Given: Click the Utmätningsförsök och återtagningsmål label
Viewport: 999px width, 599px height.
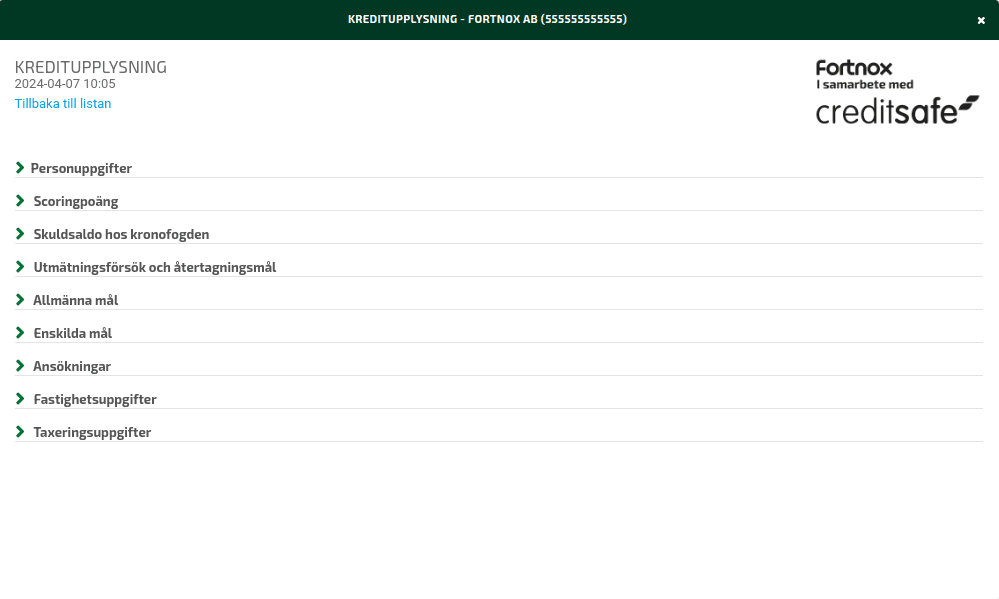Looking at the screenshot, I should click(x=155, y=268).
